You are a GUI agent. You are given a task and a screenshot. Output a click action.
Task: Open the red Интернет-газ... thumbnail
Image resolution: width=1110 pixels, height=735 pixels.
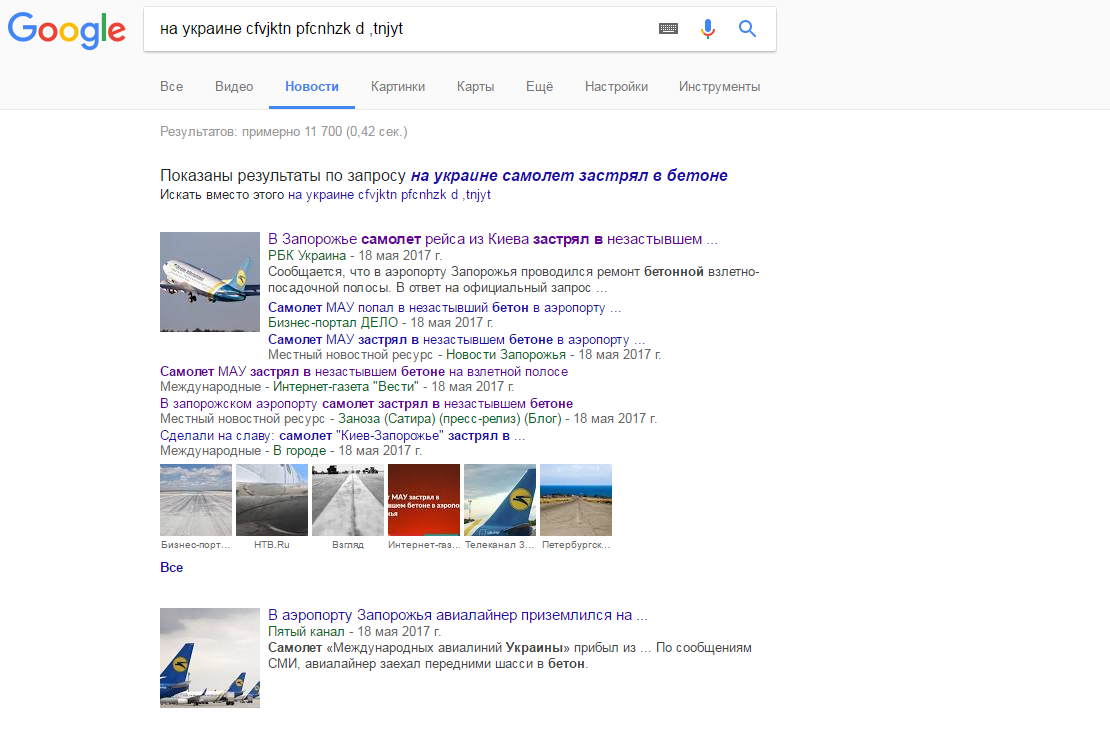(x=424, y=500)
